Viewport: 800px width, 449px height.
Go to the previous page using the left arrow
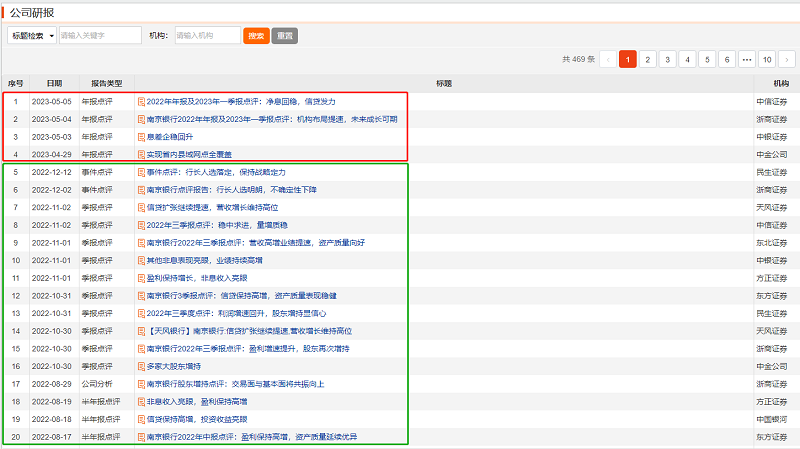(607, 59)
